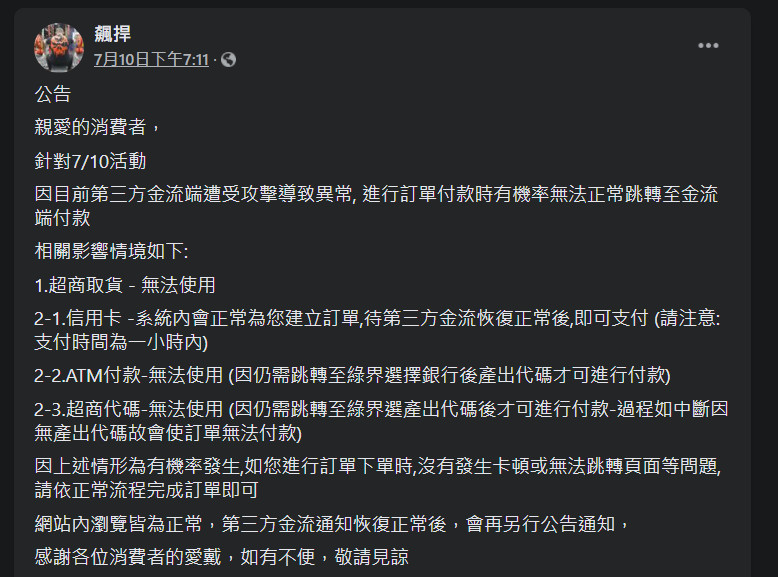Click the 因目前第三方金流端遭受攻擊 sentence
778x577 pixels.
[x=375, y=193]
